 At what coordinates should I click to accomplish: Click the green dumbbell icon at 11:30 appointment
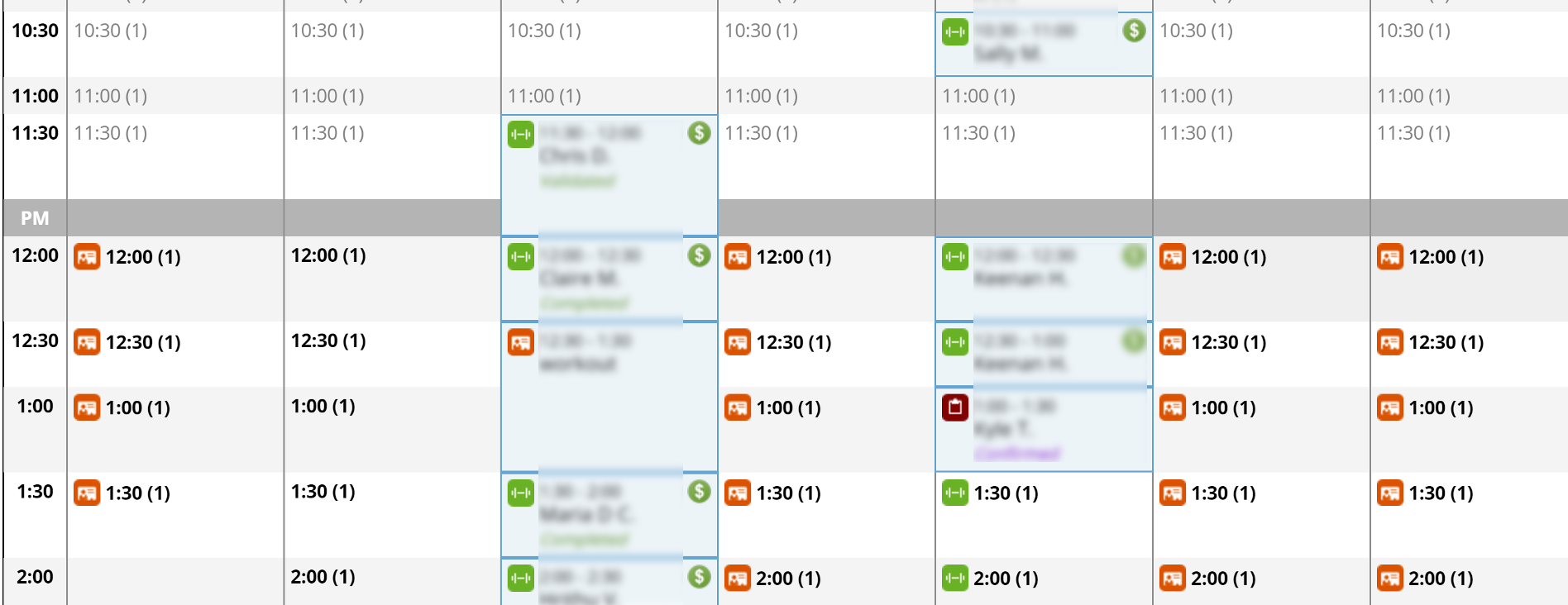[x=520, y=135]
